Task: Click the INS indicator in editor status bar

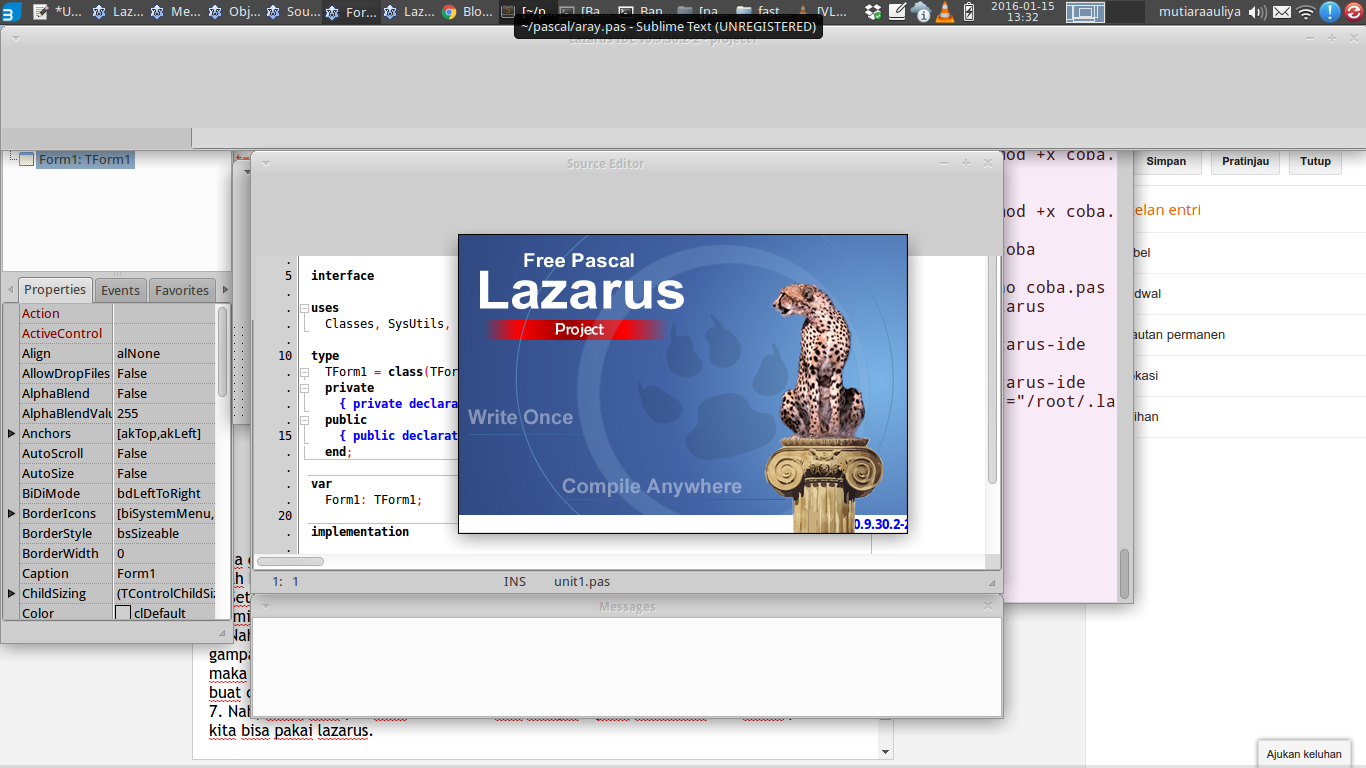Action: [x=515, y=581]
